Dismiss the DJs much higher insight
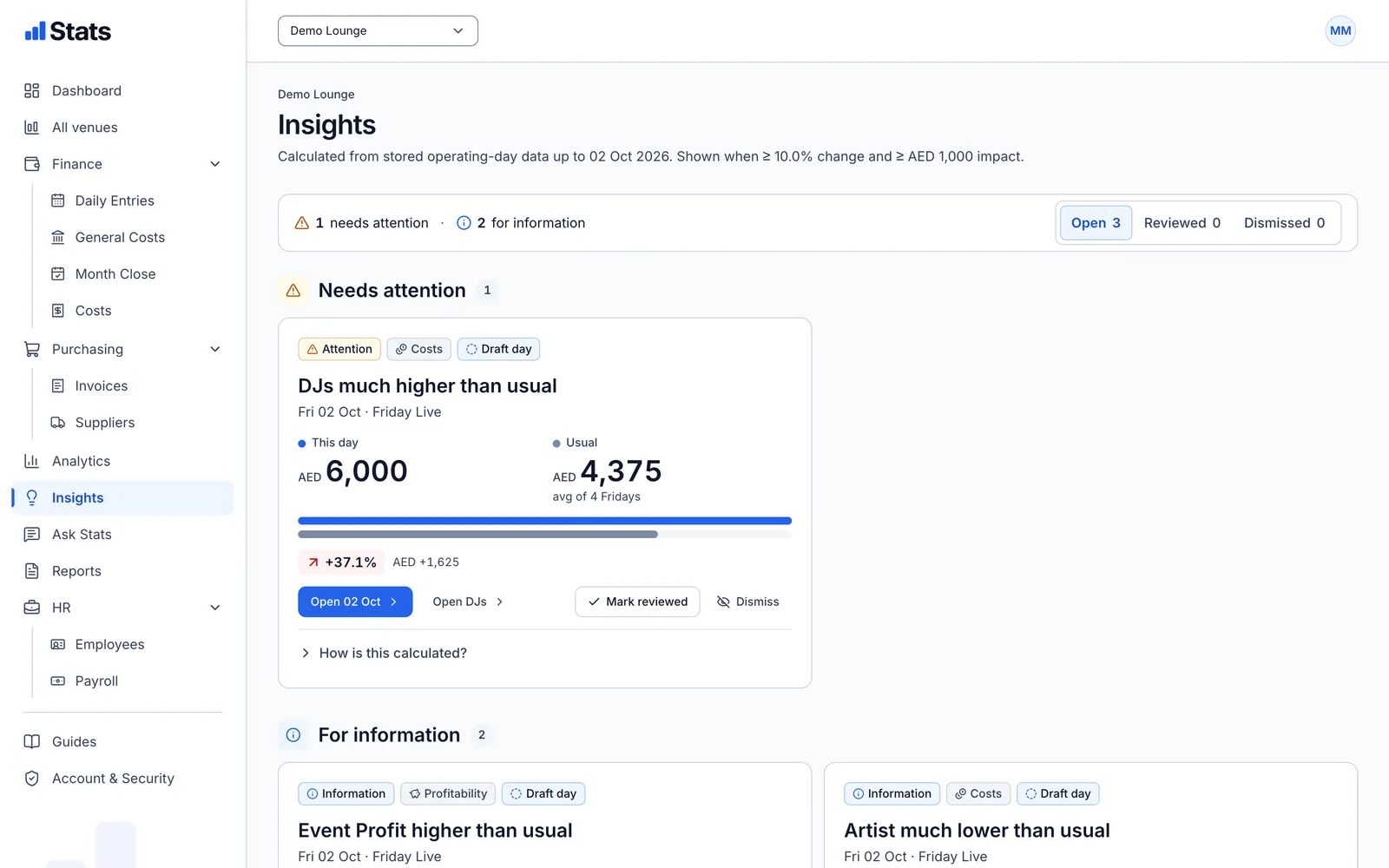This screenshot has width=1389, height=868. [747, 602]
